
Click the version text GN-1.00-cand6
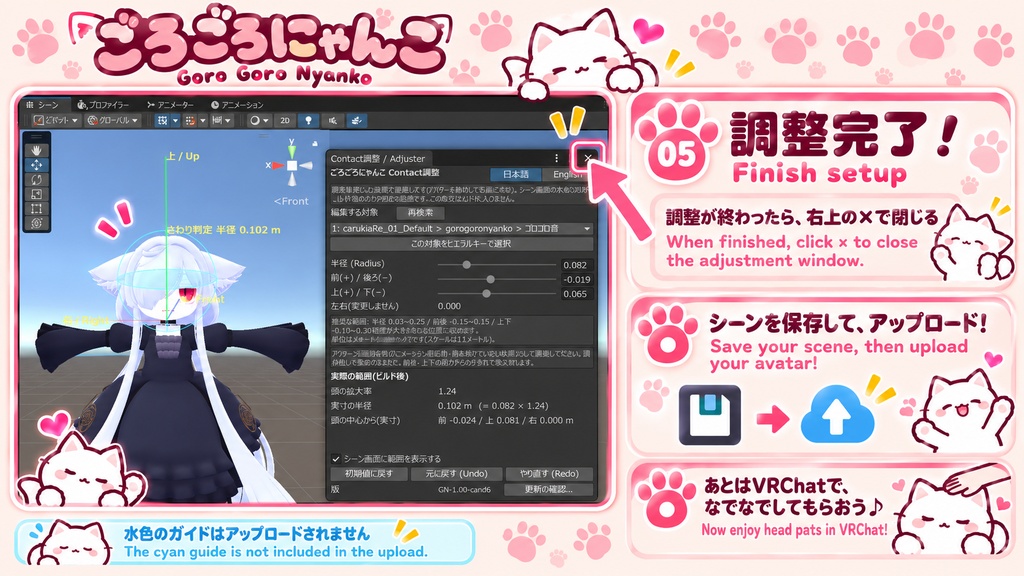(464, 489)
